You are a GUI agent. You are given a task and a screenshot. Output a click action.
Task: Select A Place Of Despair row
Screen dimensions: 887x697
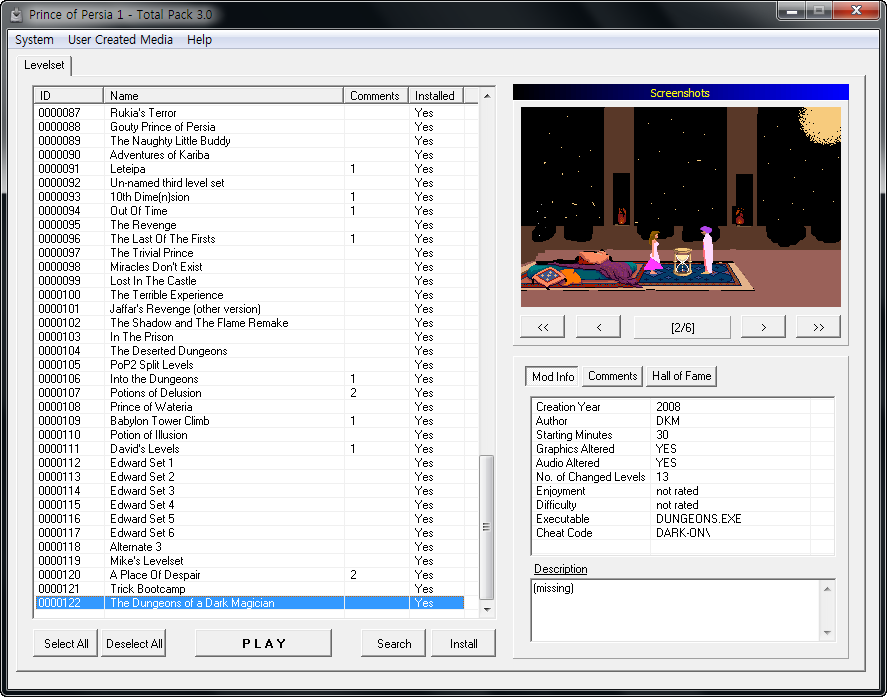click(x=249, y=575)
